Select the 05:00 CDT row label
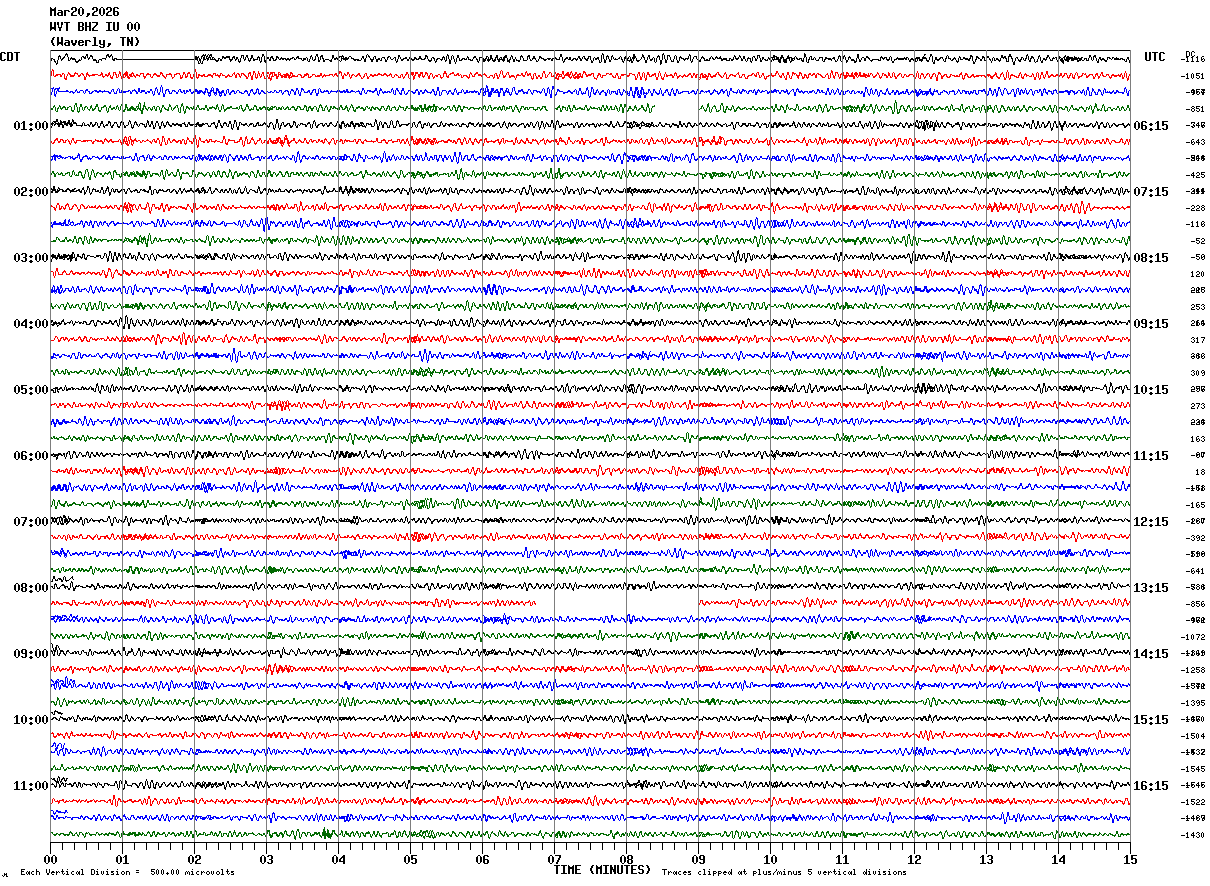Image resolution: width=1210 pixels, height=886 pixels. pyautogui.click(x=31, y=390)
